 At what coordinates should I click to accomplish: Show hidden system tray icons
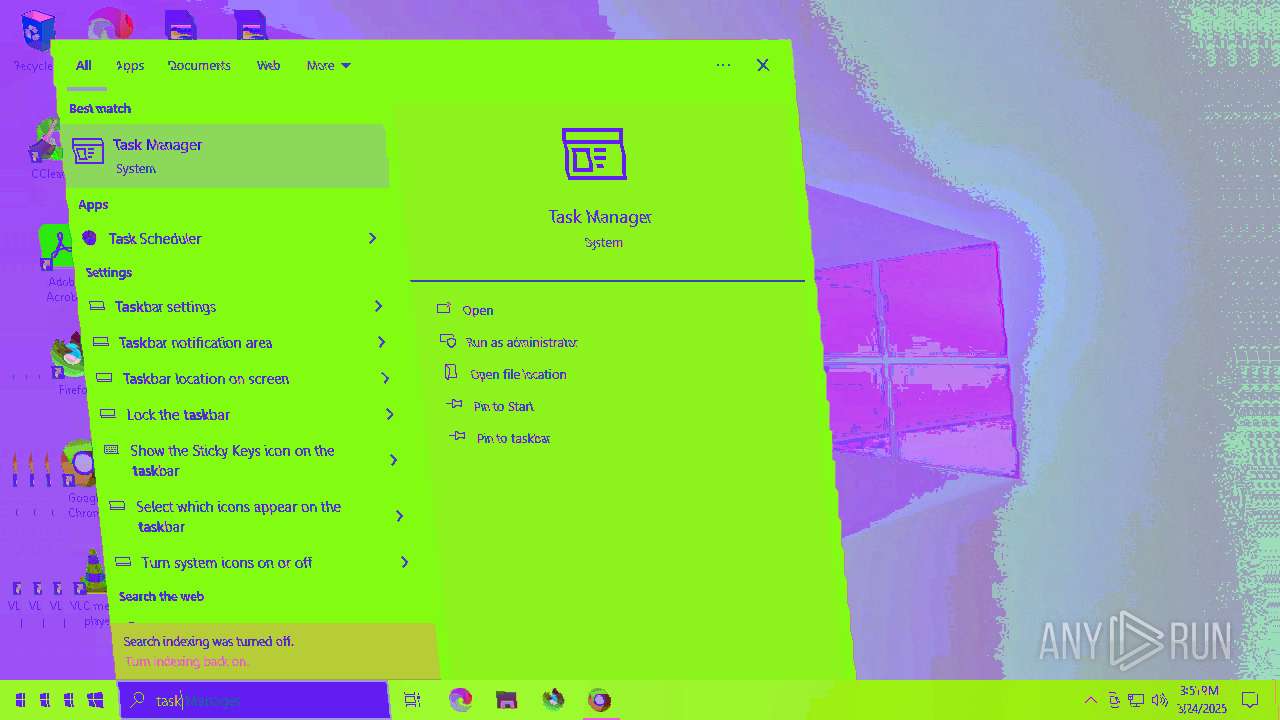pos(1090,700)
